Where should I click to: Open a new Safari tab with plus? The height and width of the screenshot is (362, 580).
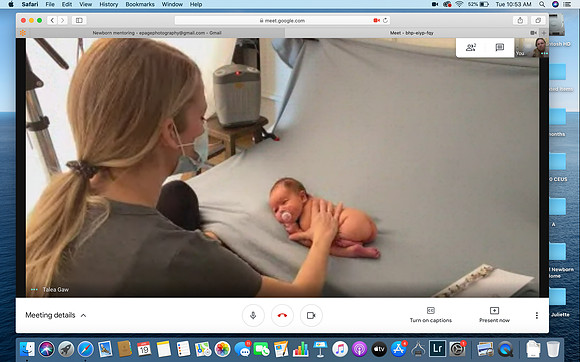coord(544,33)
